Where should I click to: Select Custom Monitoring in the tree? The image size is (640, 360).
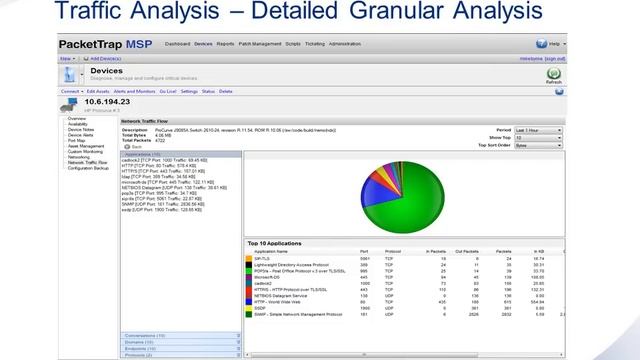85,151
